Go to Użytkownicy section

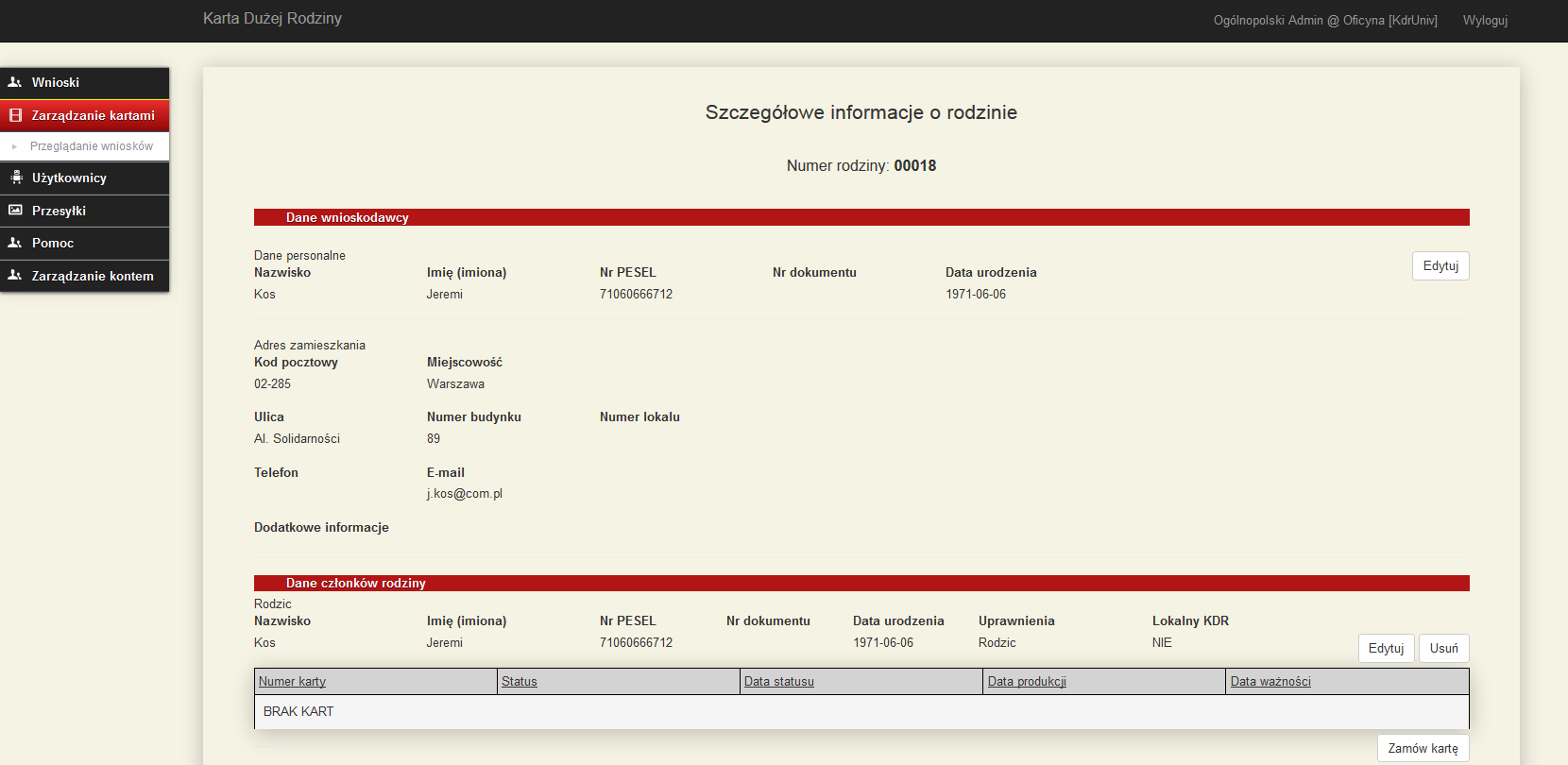coord(85,178)
